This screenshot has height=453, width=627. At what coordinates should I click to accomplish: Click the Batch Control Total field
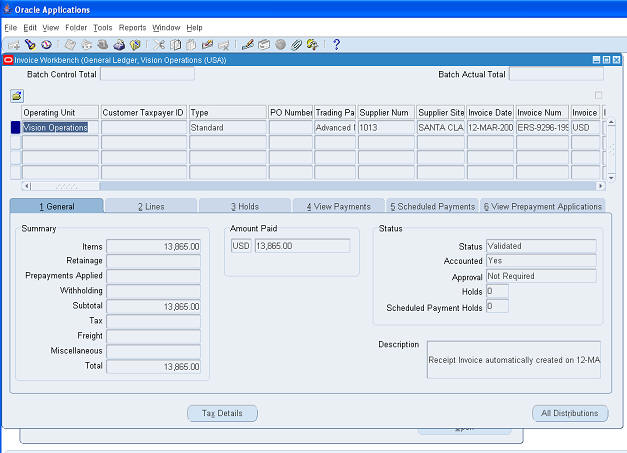click(x=147, y=74)
